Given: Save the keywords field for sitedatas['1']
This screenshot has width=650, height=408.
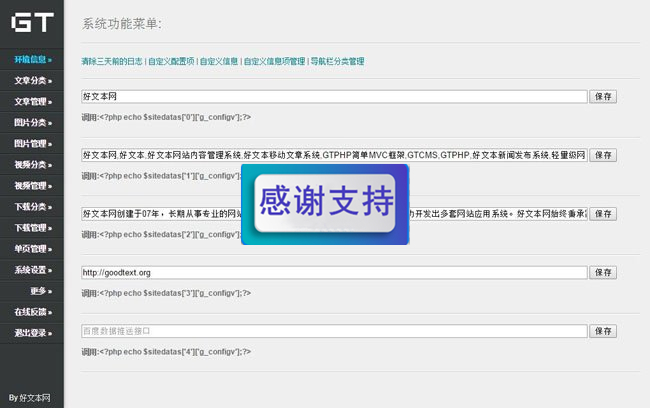Looking at the screenshot, I should 603,155.
